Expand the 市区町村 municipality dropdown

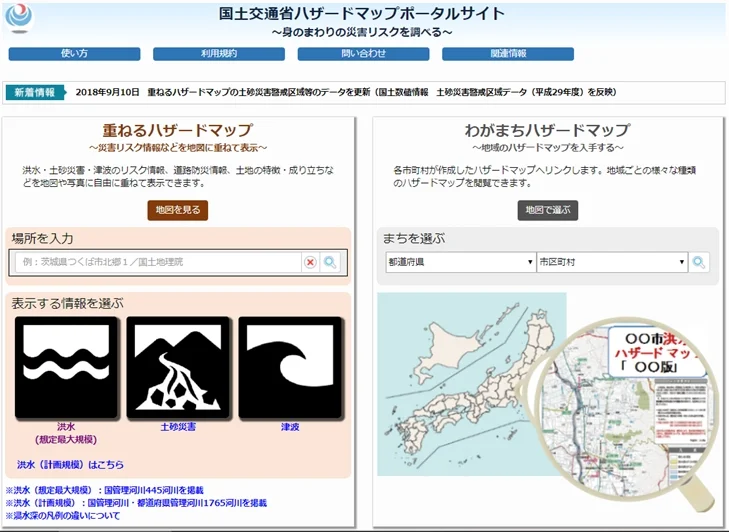(x=611, y=262)
